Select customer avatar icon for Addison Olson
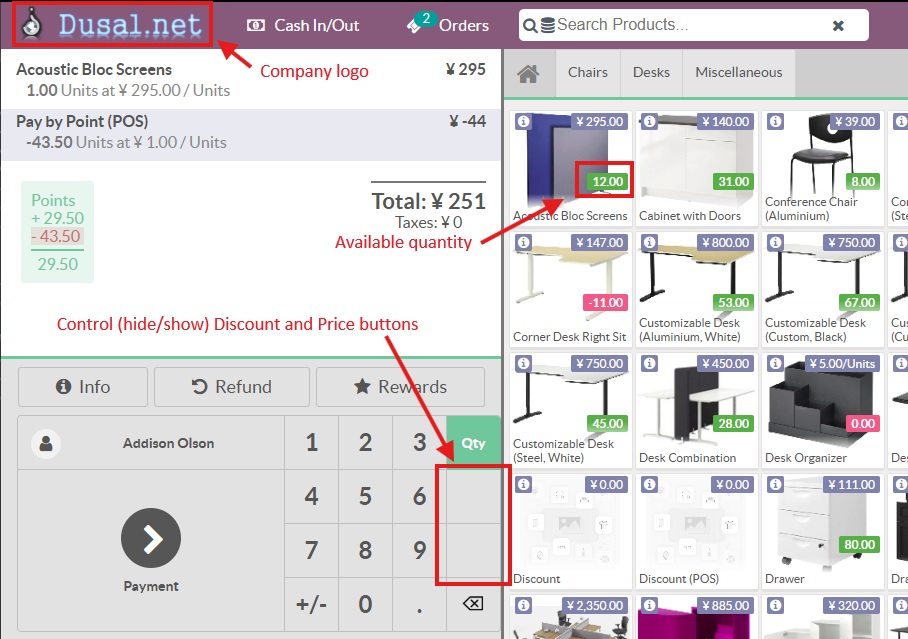 [45, 443]
